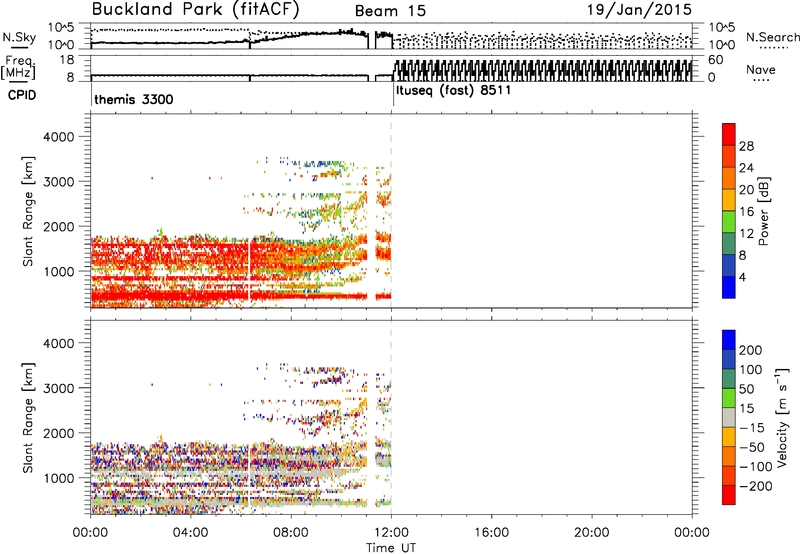Click the blue top of the Velocity colorbar
800x554 pixels.
pos(729,340)
